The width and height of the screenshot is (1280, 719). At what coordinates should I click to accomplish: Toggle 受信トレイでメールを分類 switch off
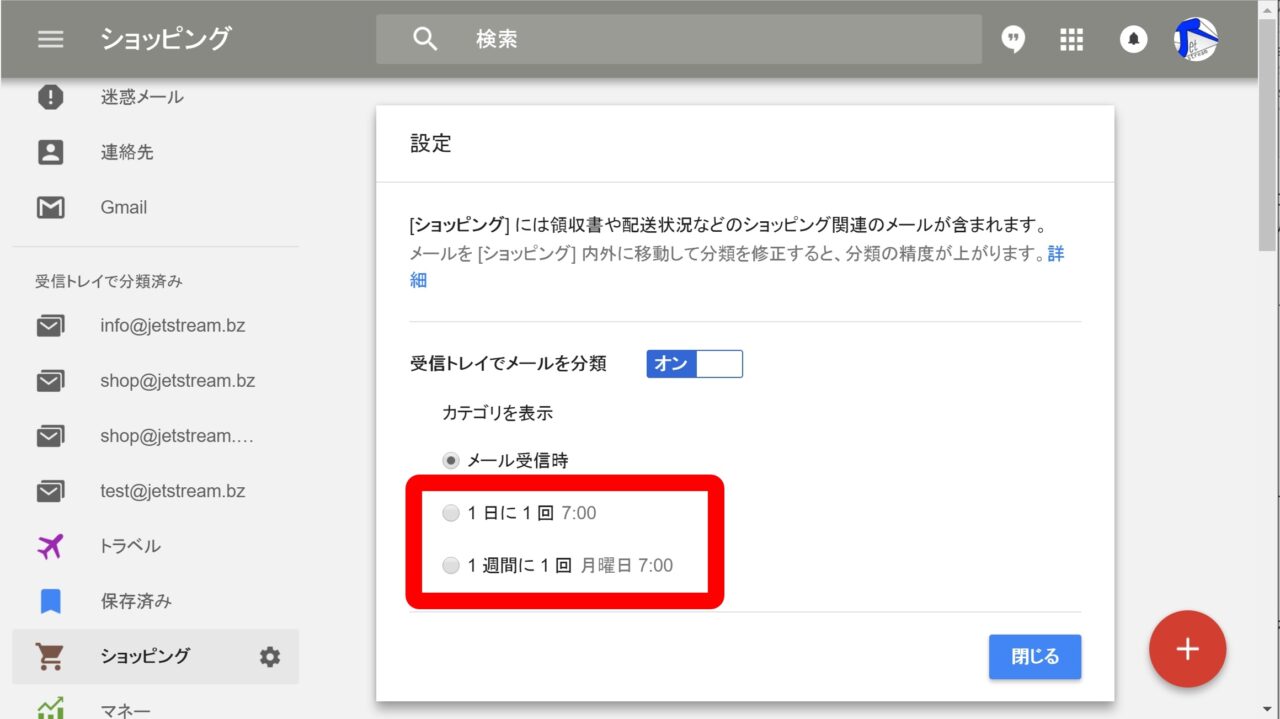[694, 364]
